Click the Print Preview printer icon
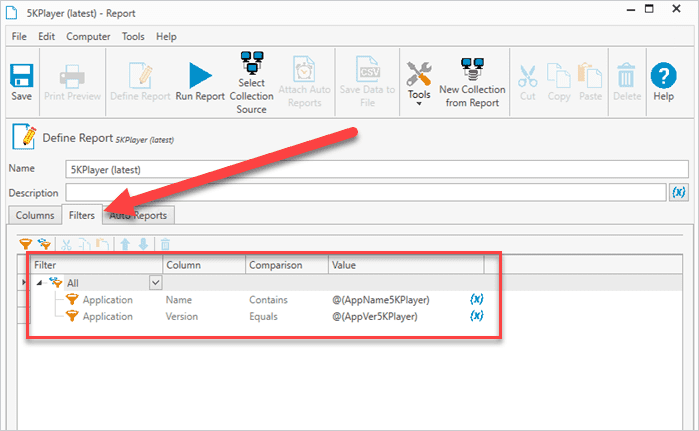Image resolution: width=699 pixels, height=431 pixels. [72, 76]
